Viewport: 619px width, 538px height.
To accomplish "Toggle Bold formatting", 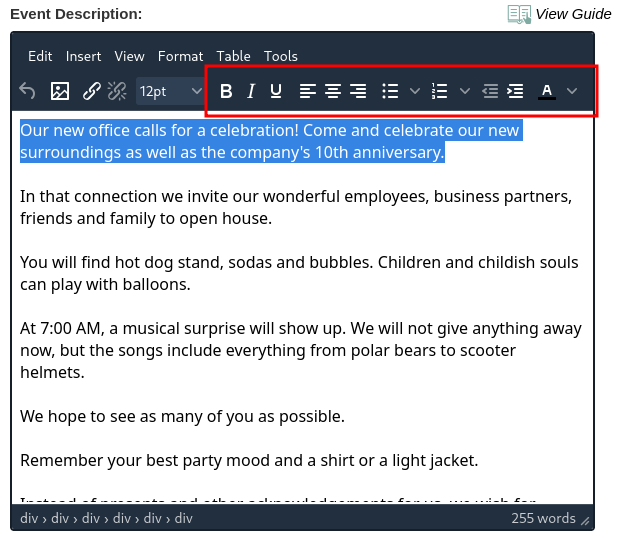I will tap(226, 91).
